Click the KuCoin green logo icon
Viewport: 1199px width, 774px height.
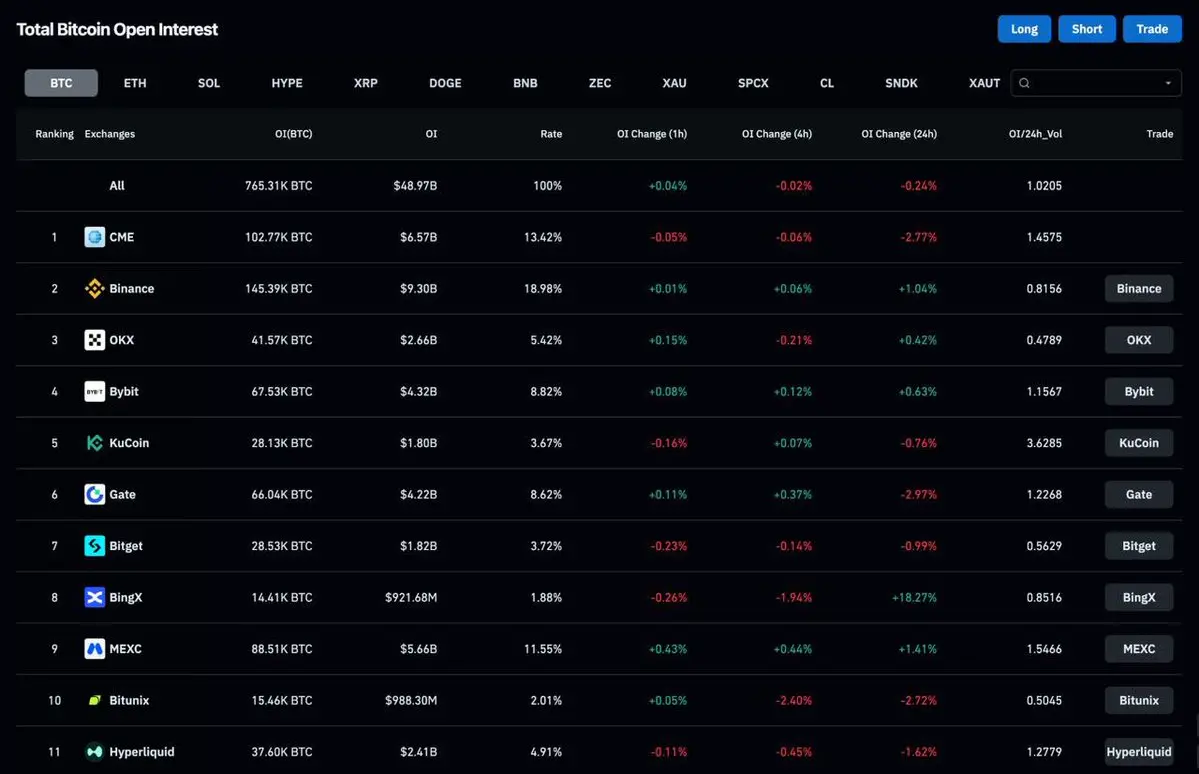click(94, 443)
